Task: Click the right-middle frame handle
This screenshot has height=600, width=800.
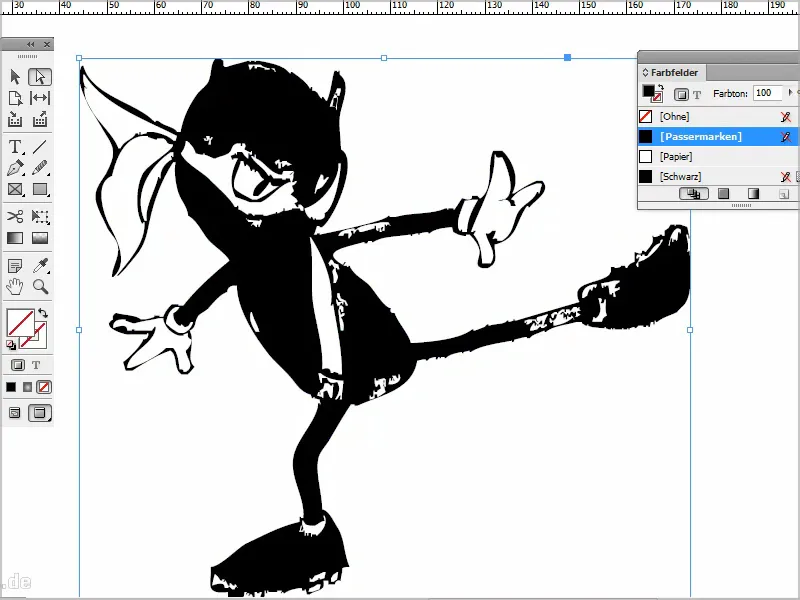Action: [690, 330]
